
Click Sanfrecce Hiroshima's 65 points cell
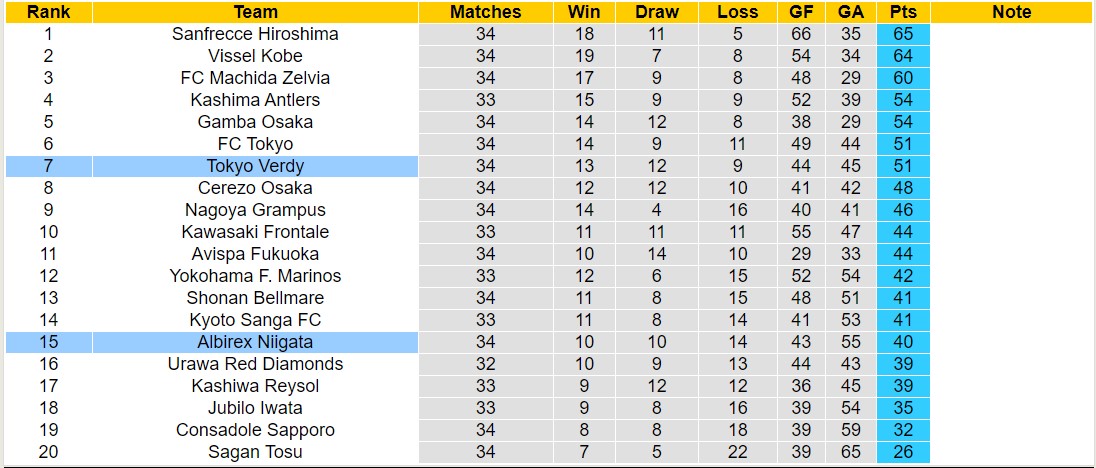(x=903, y=34)
